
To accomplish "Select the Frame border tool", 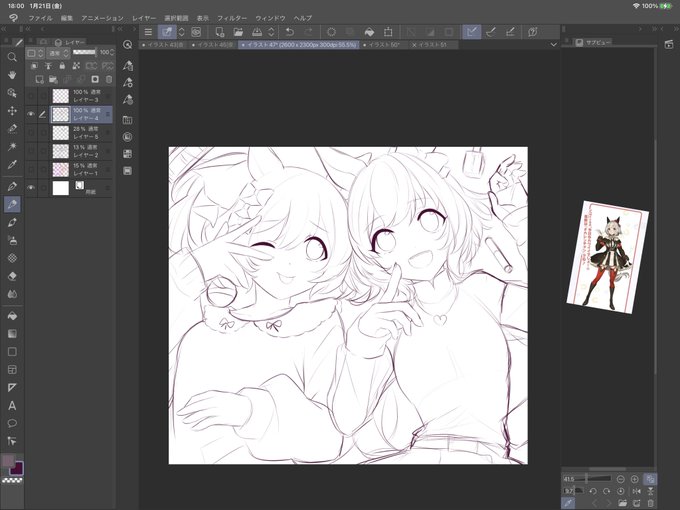I will (x=12, y=369).
